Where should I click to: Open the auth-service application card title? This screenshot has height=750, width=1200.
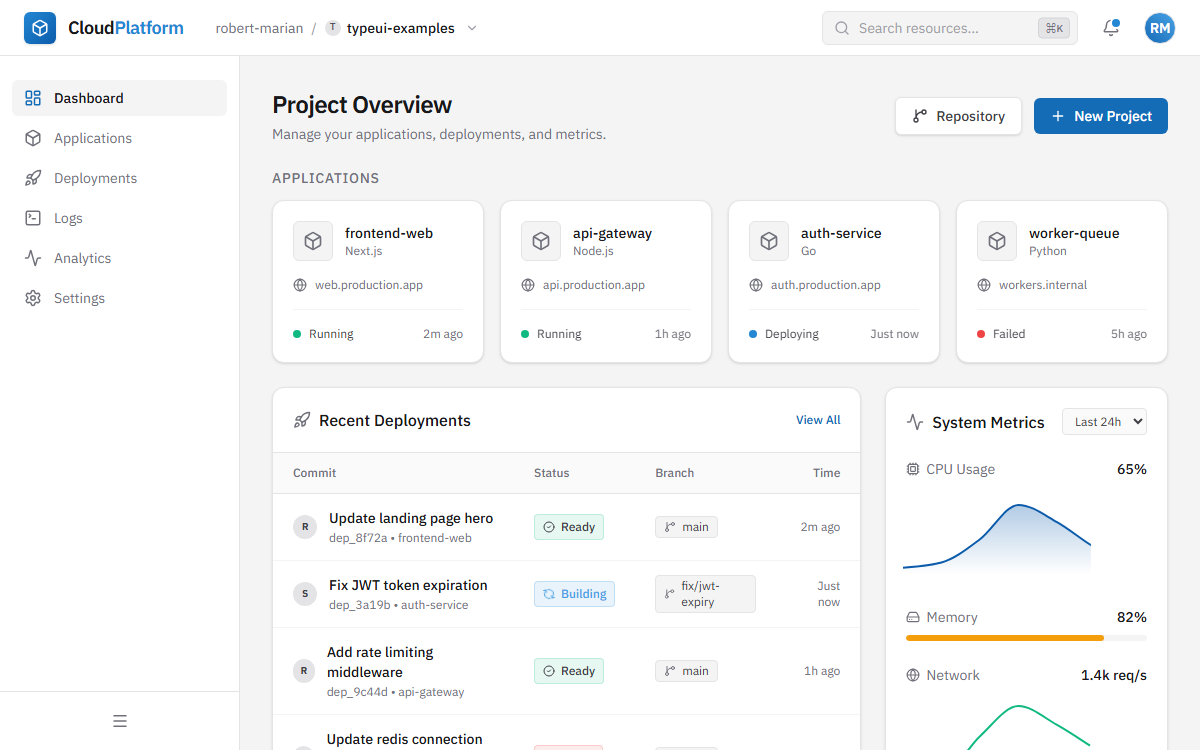(x=841, y=233)
